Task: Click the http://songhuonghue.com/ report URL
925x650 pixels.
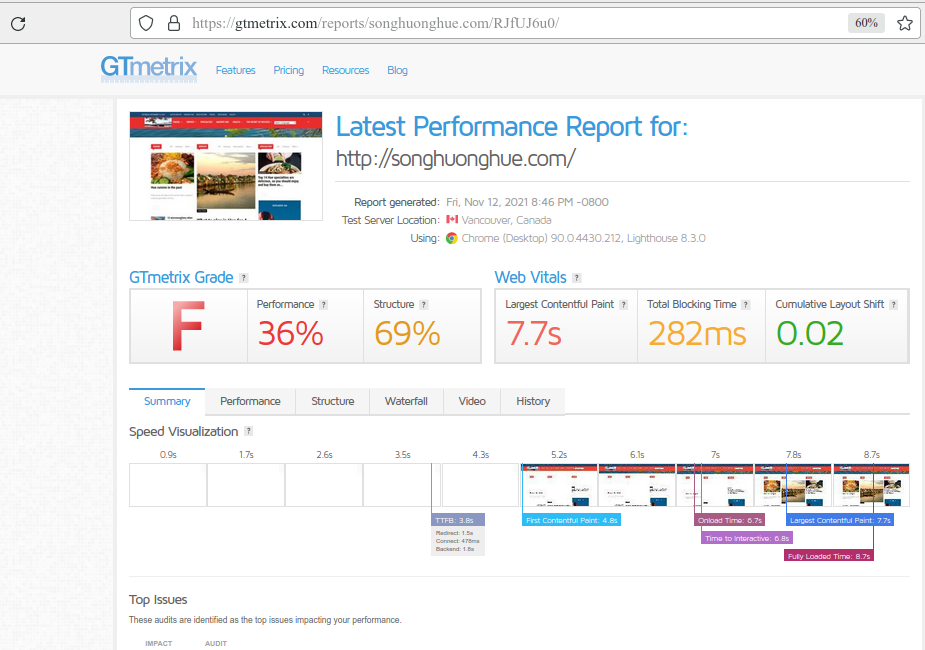Action: click(455, 159)
